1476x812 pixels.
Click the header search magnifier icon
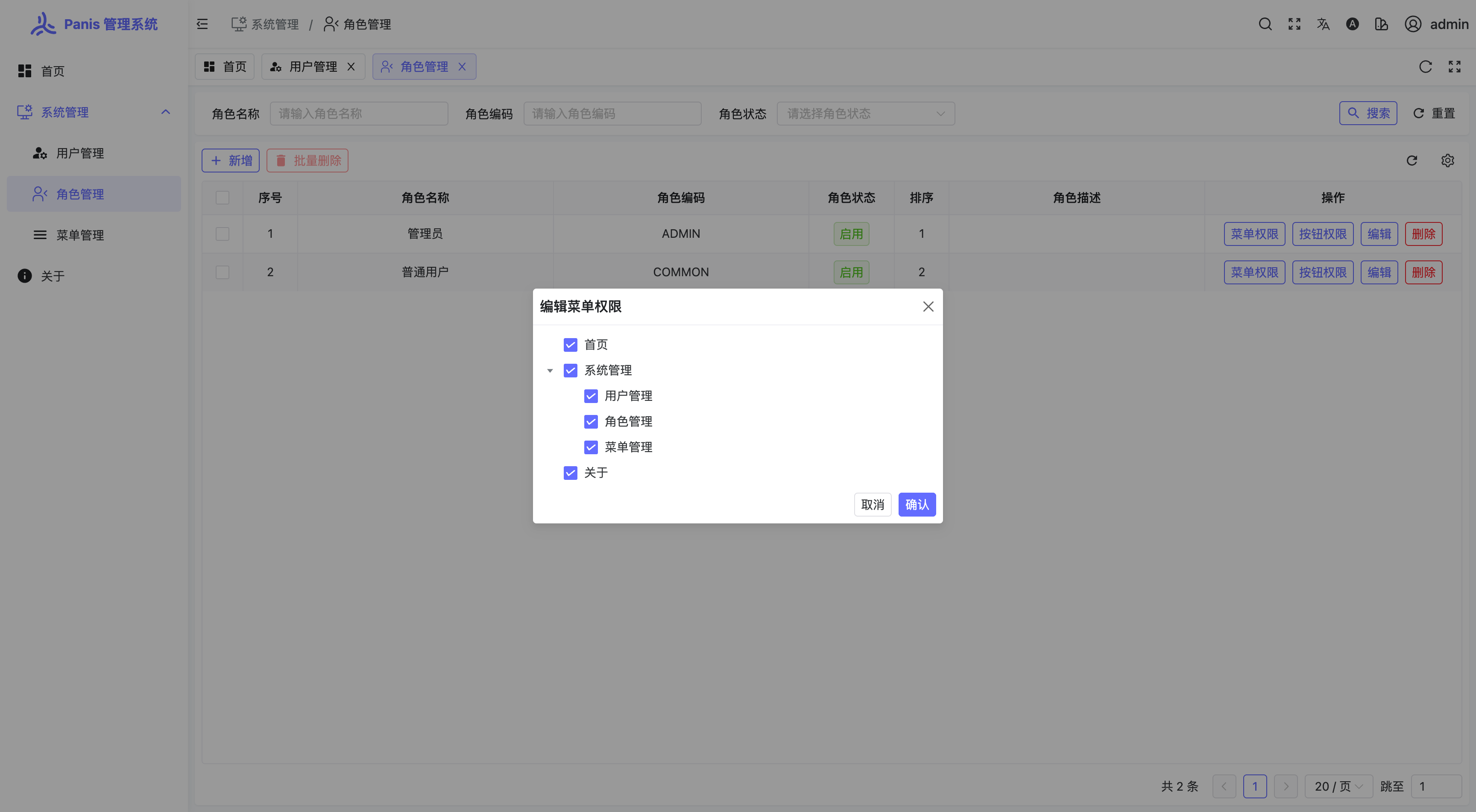[x=1265, y=24]
